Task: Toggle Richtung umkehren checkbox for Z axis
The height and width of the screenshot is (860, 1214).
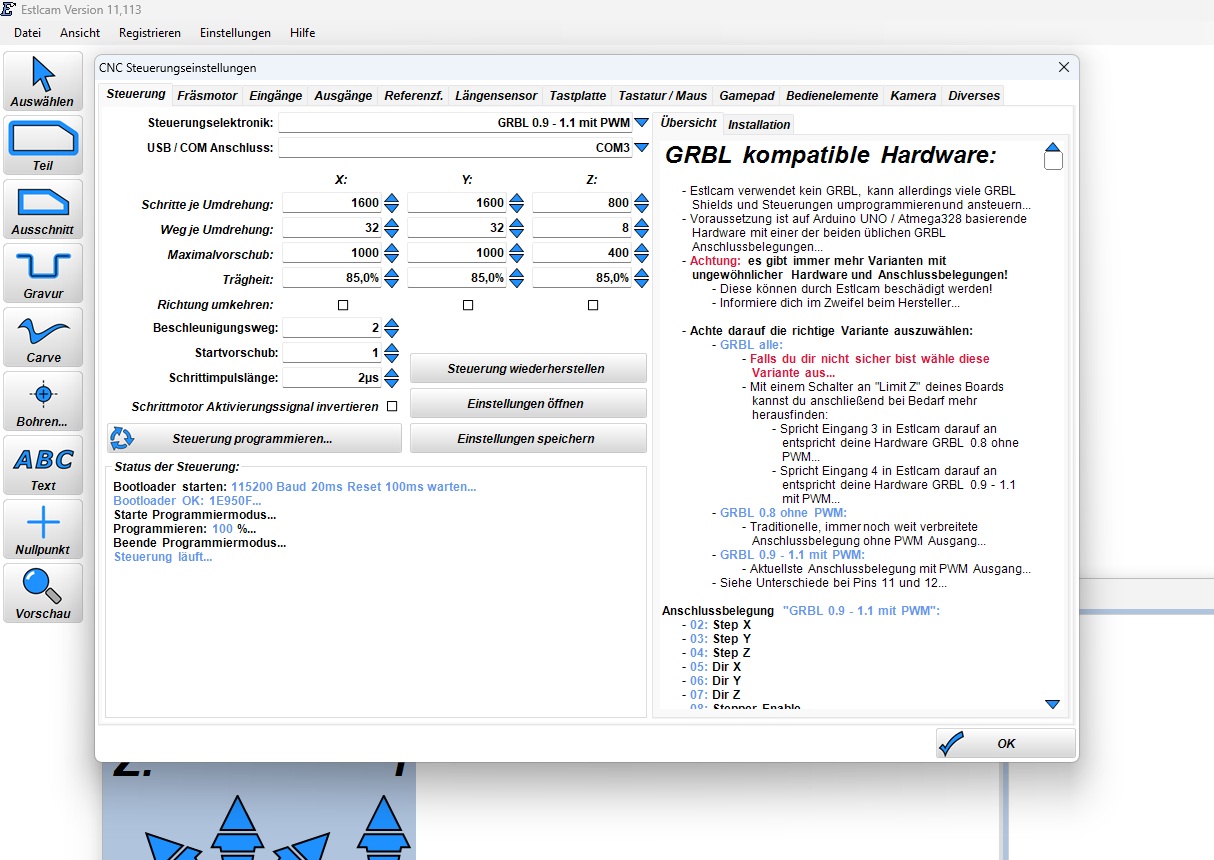Action: pos(593,305)
